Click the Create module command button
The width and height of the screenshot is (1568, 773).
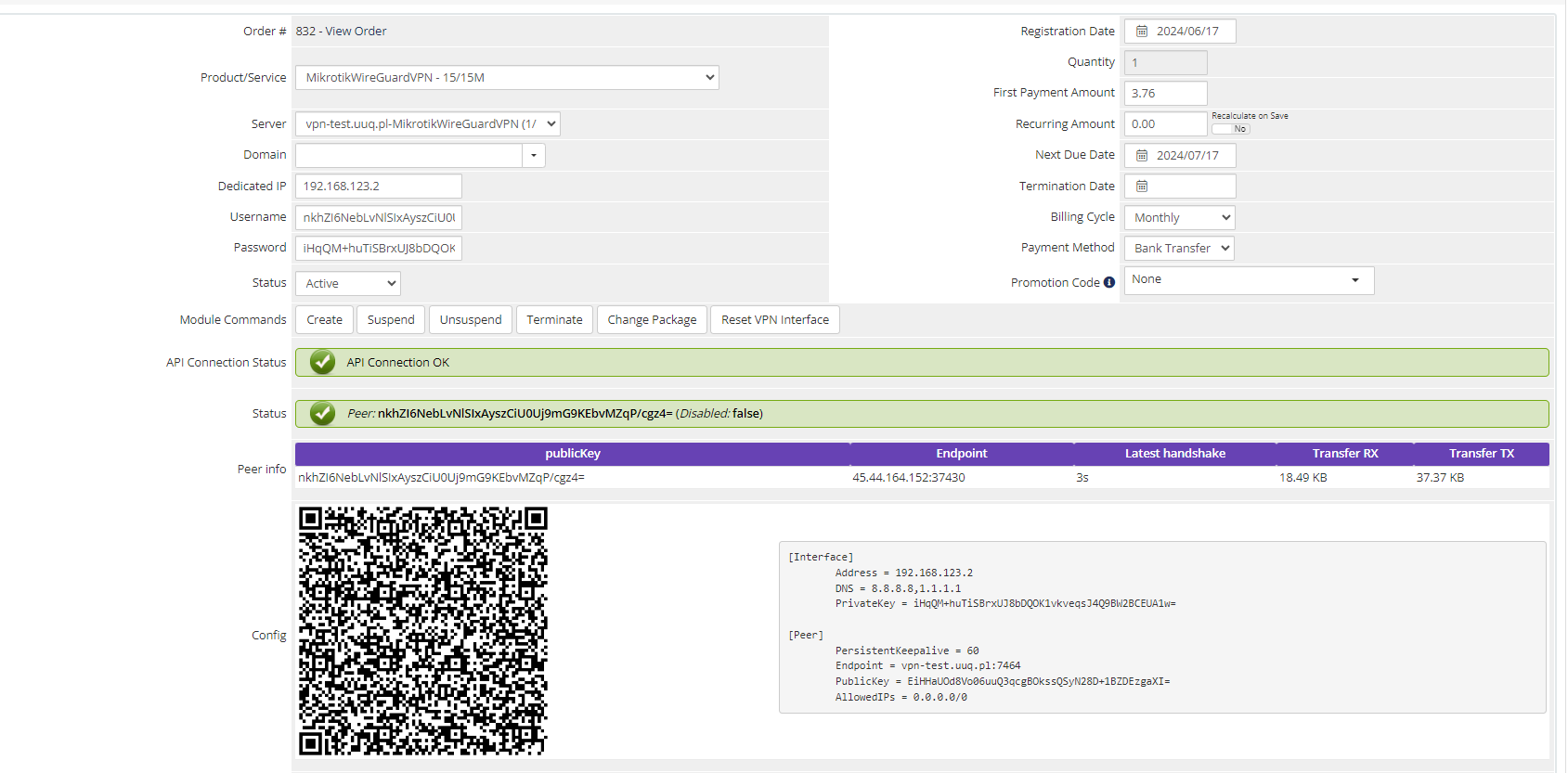point(325,320)
